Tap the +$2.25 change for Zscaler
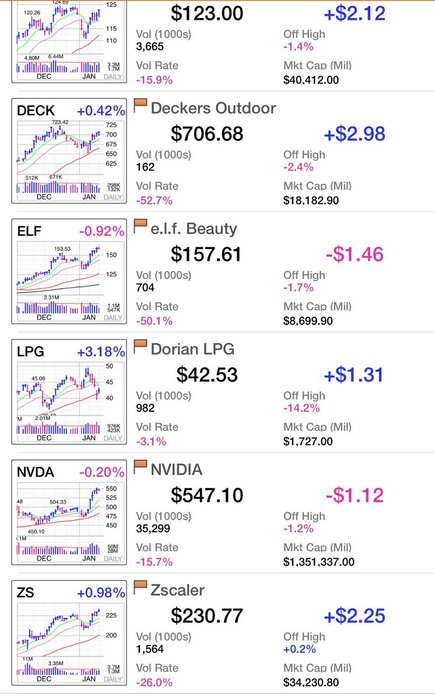435x700 pixels. click(x=355, y=616)
